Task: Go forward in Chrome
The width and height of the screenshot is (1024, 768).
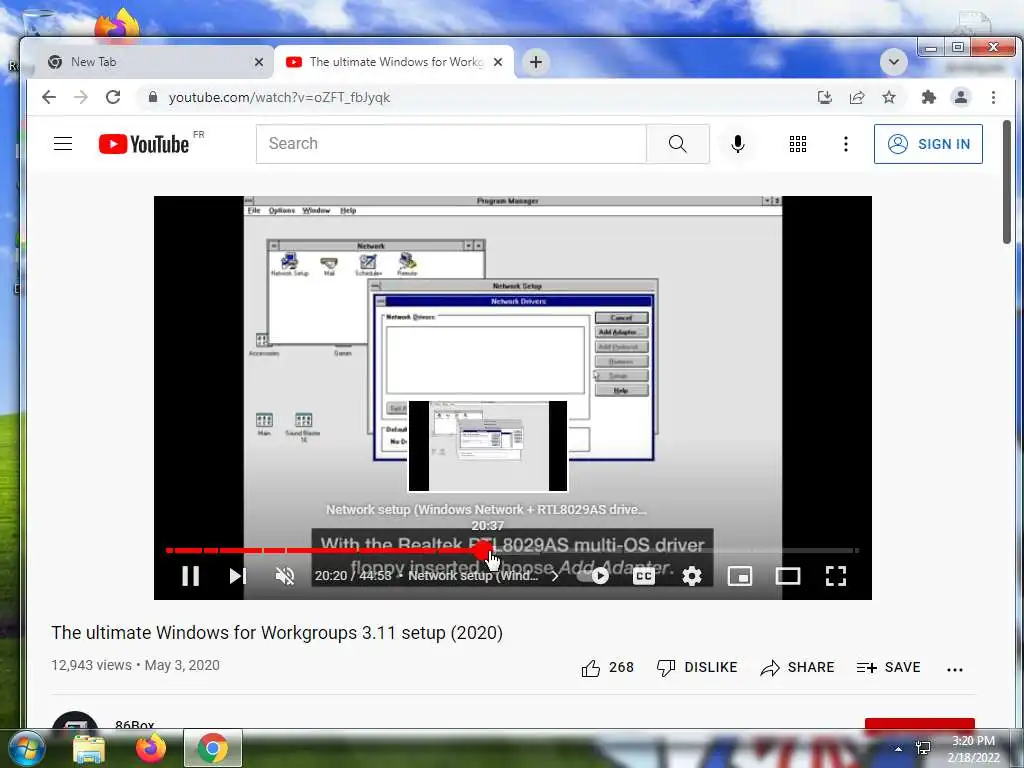Action: [x=81, y=97]
